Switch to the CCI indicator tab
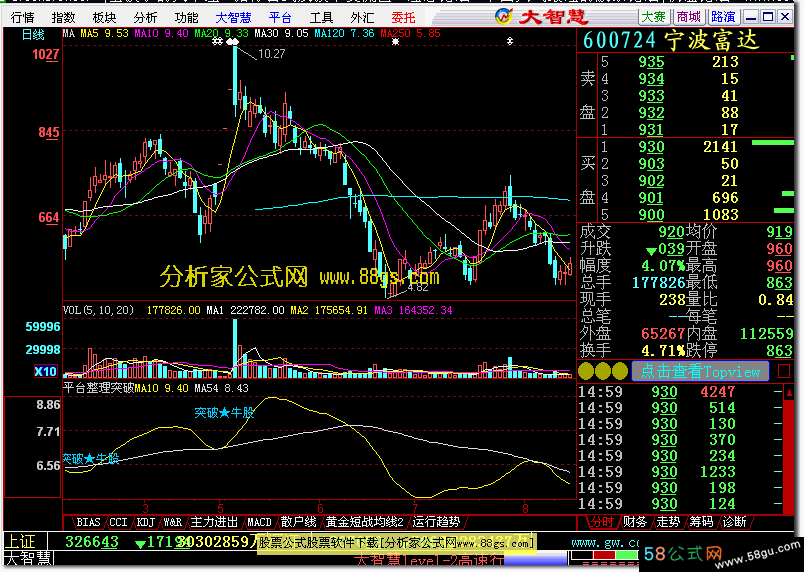Screen dimensions: 804x572 118,522
